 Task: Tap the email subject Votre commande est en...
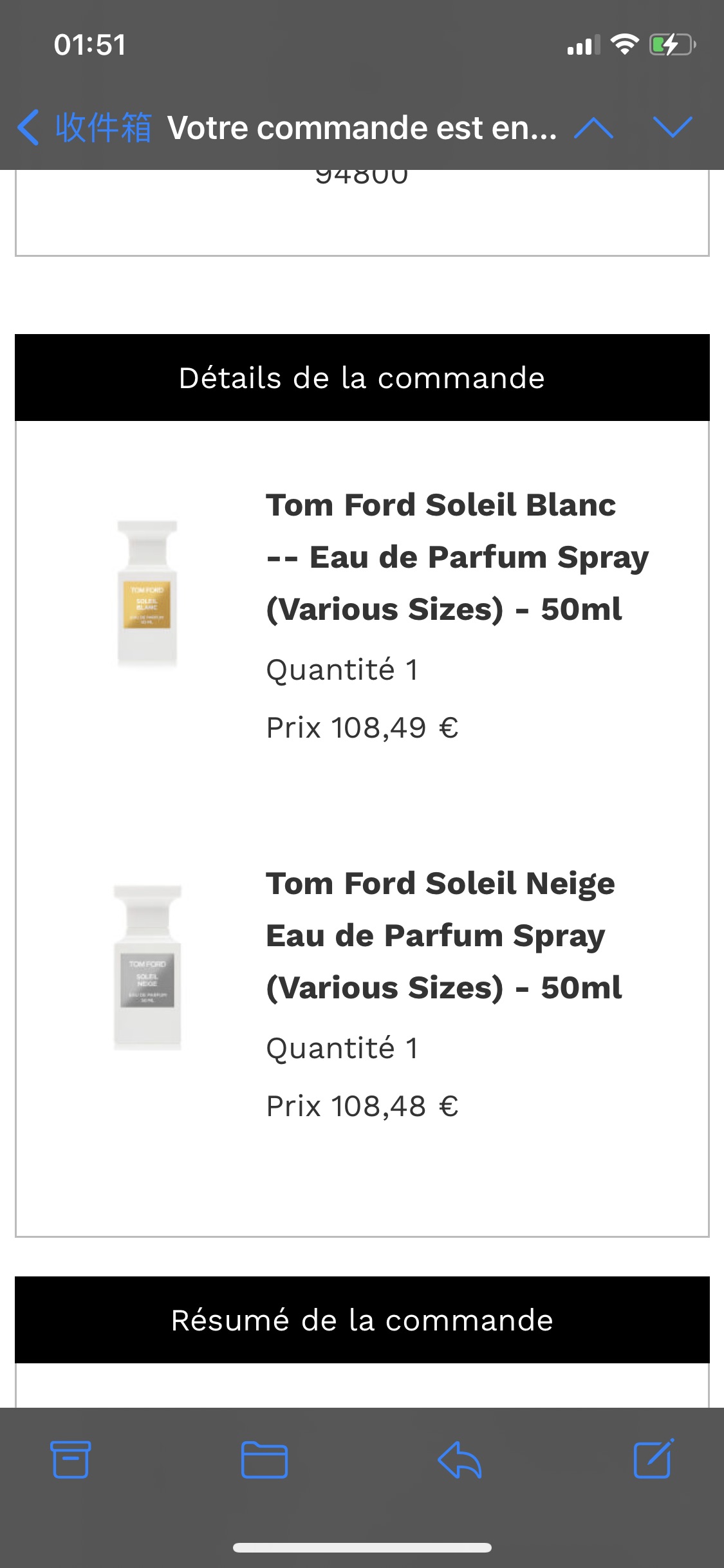[x=362, y=127]
